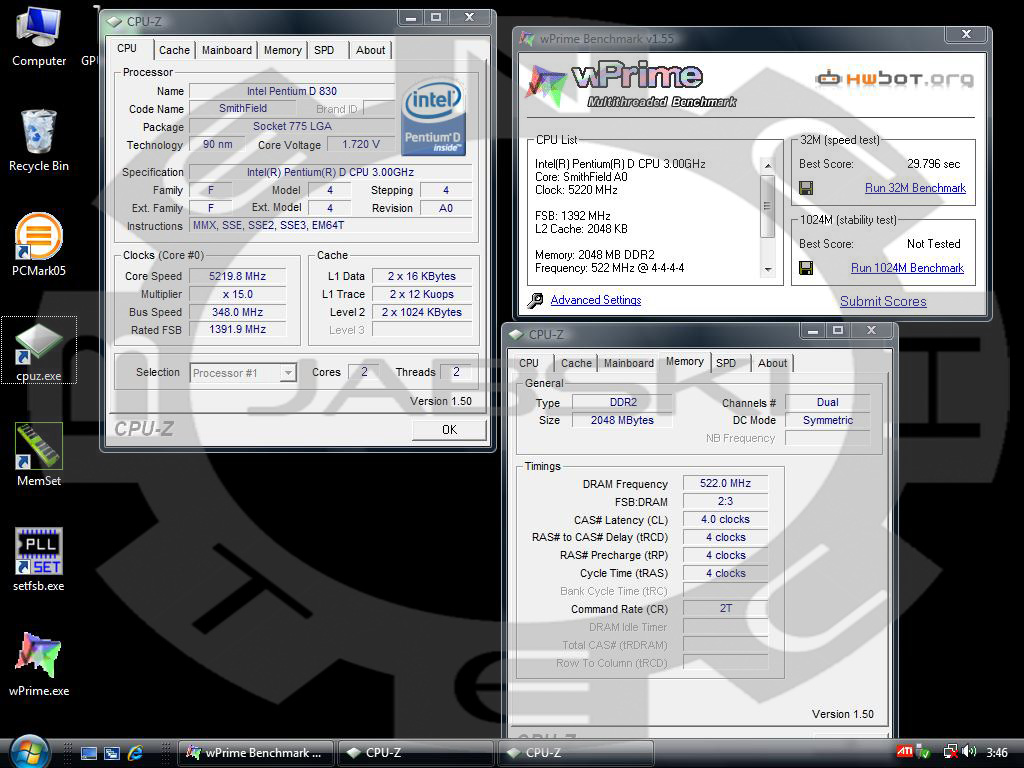Image resolution: width=1024 pixels, height=768 pixels.
Task: Click the taskbar clock showing 3:46
Action: click(x=997, y=753)
